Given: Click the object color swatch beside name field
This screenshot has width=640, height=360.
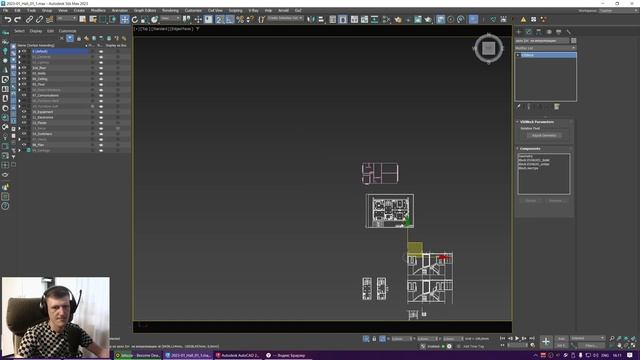Looking at the screenshot, I should [573, 40].
